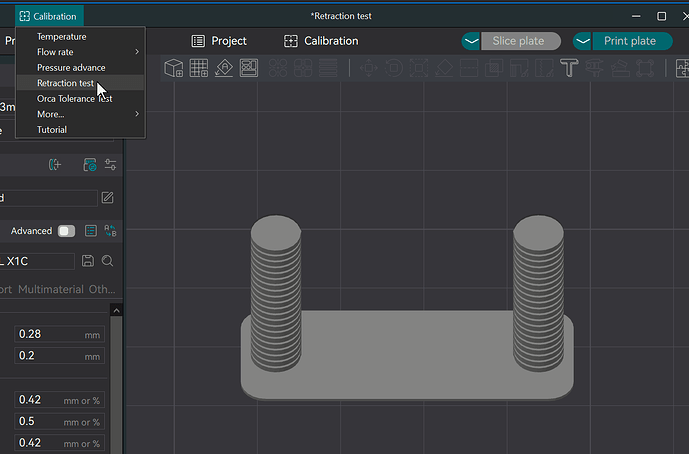Screen dimensions: 689x454
Task: Click the 0.2 mm input field
Action: 59,356
